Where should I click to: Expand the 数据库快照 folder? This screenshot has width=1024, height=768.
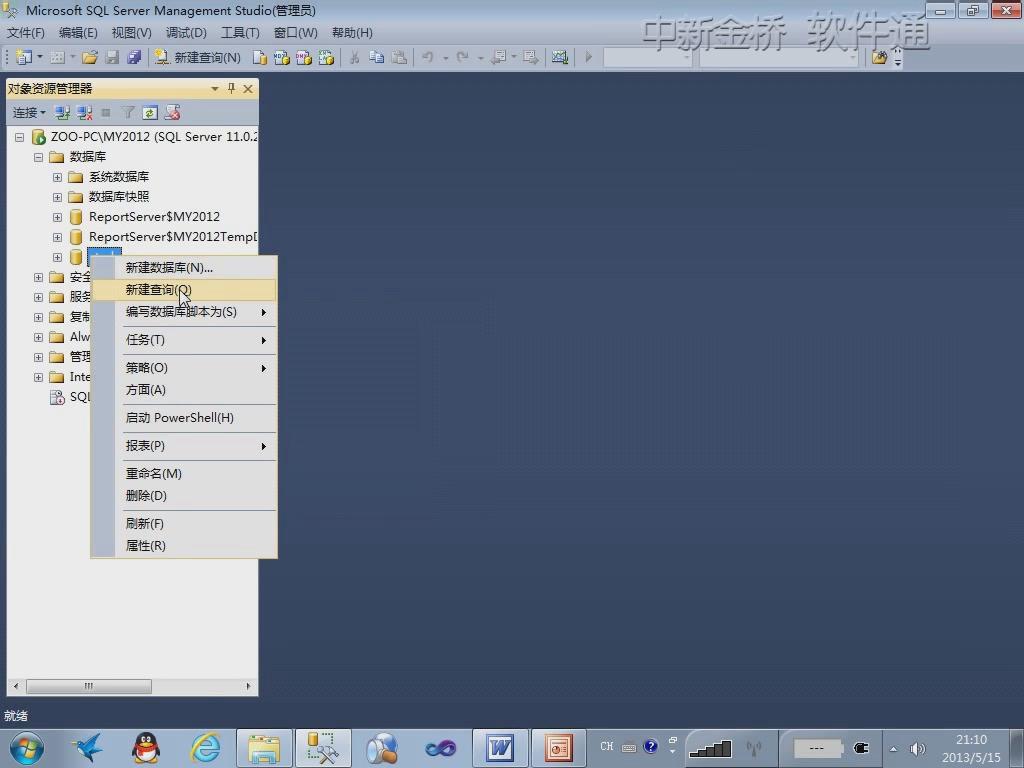57,197
